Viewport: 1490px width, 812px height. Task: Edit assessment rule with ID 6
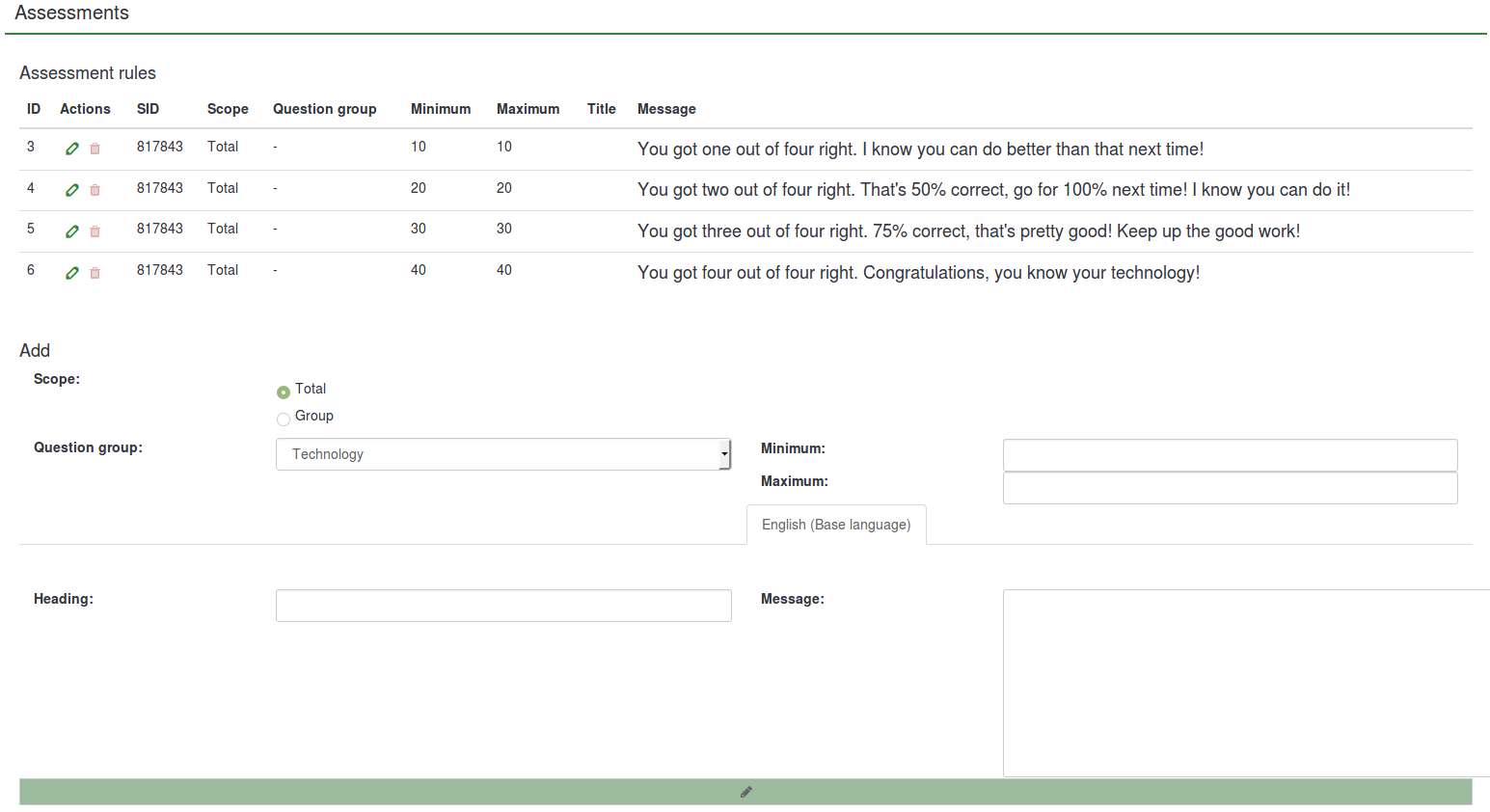point(72,273)
